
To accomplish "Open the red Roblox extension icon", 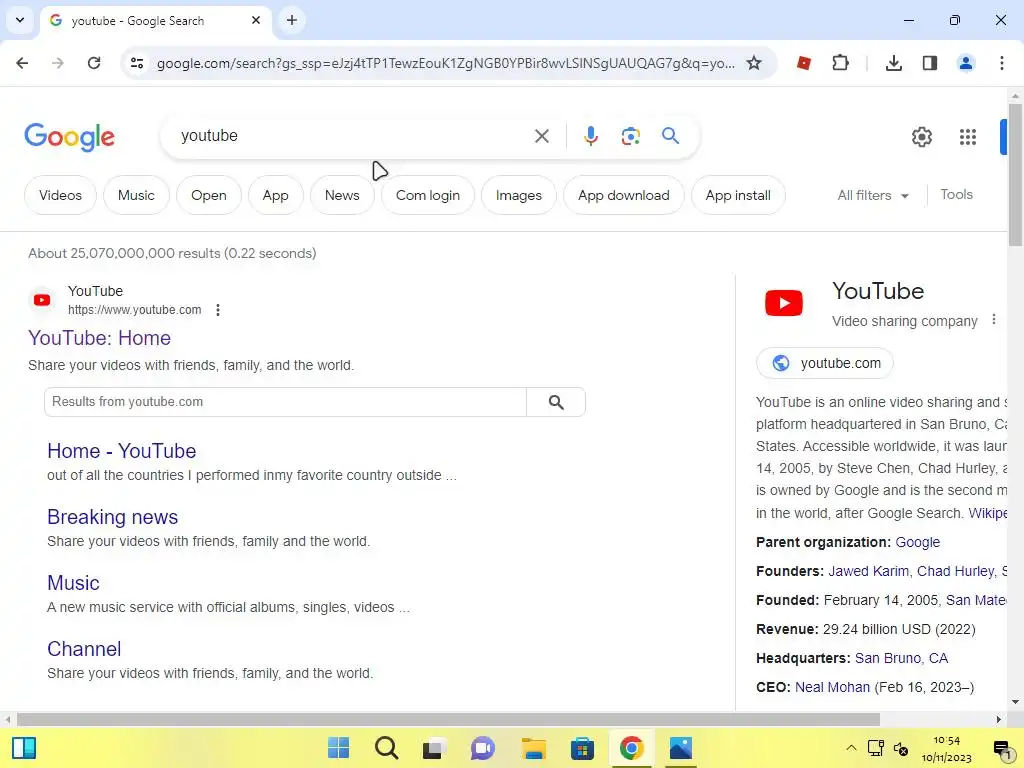I will click(804, 63).
